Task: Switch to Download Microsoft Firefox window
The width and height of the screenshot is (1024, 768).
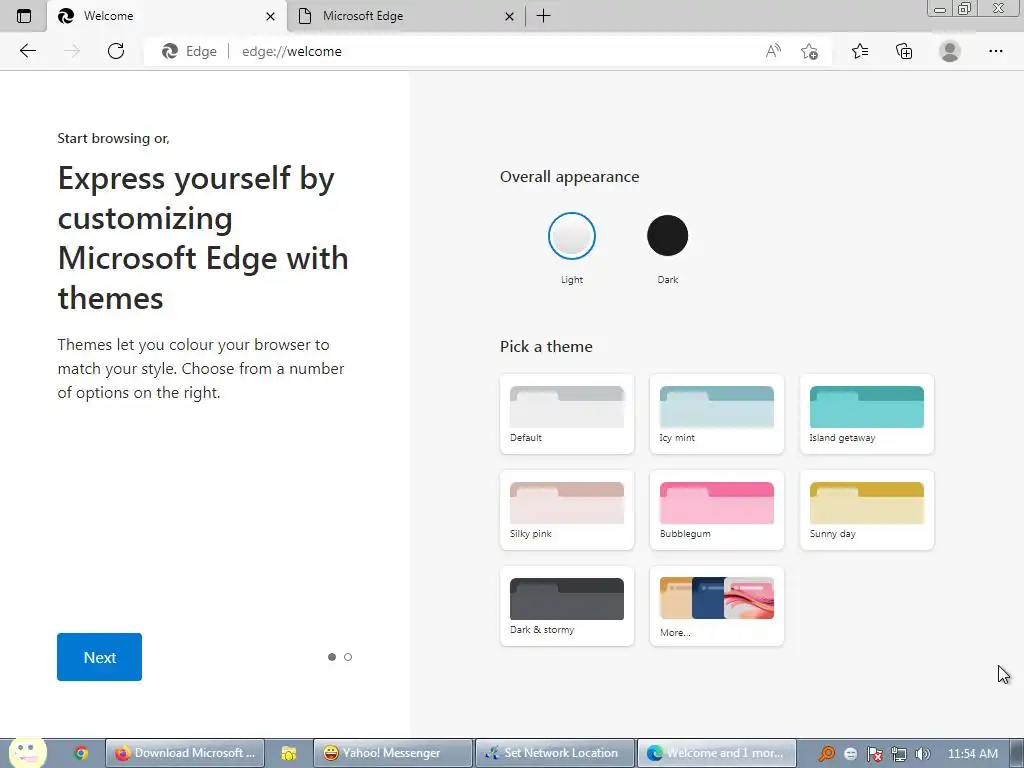Action: point(185,753)
